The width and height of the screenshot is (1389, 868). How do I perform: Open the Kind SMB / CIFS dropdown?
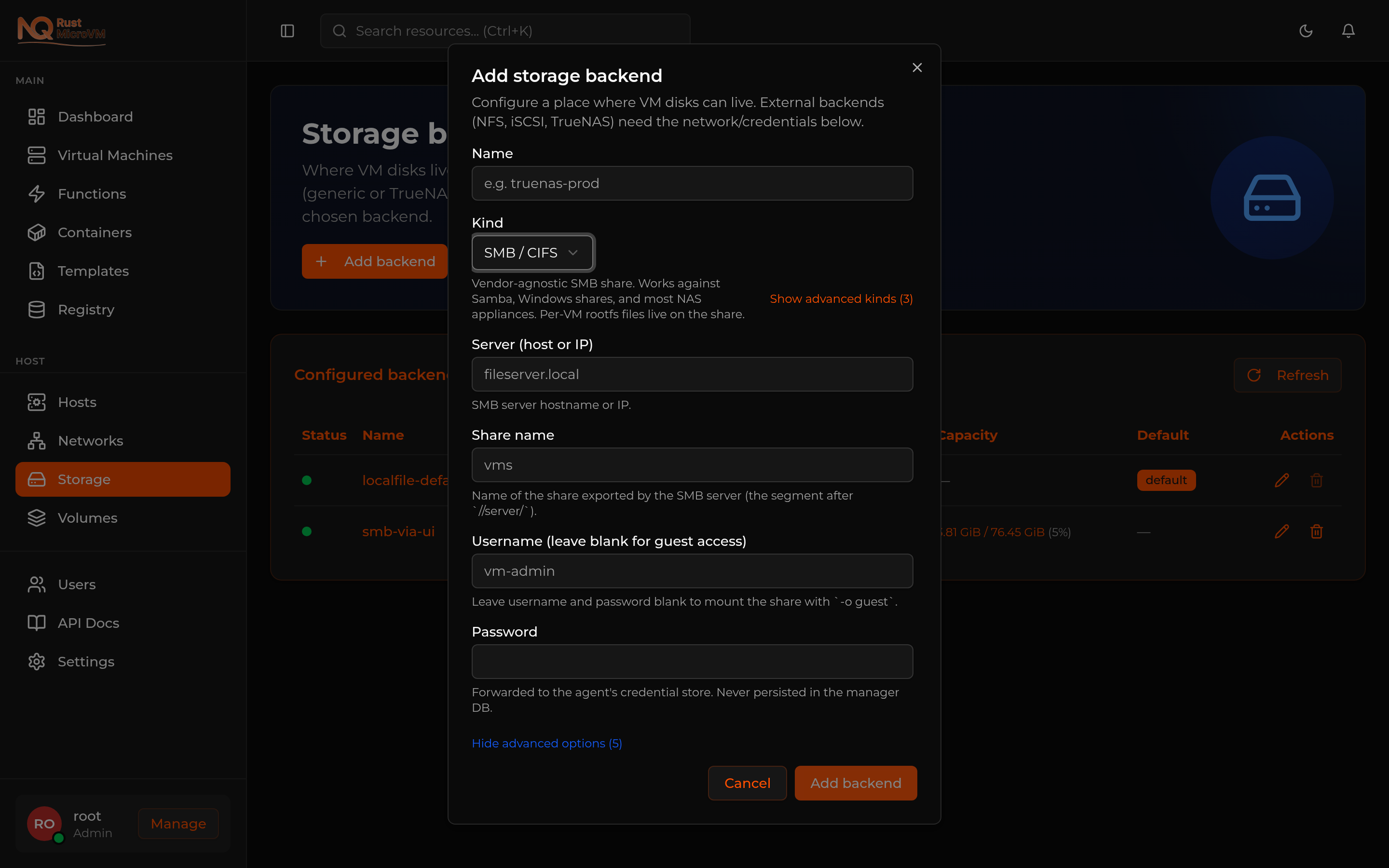[532, 253]
